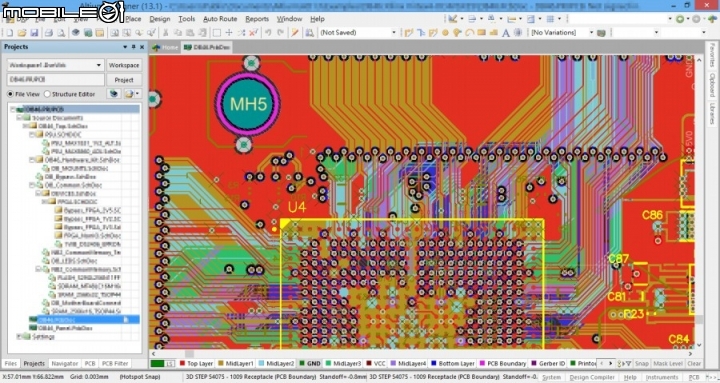Click the Move Selection cross icon

(x=229, y=33)
